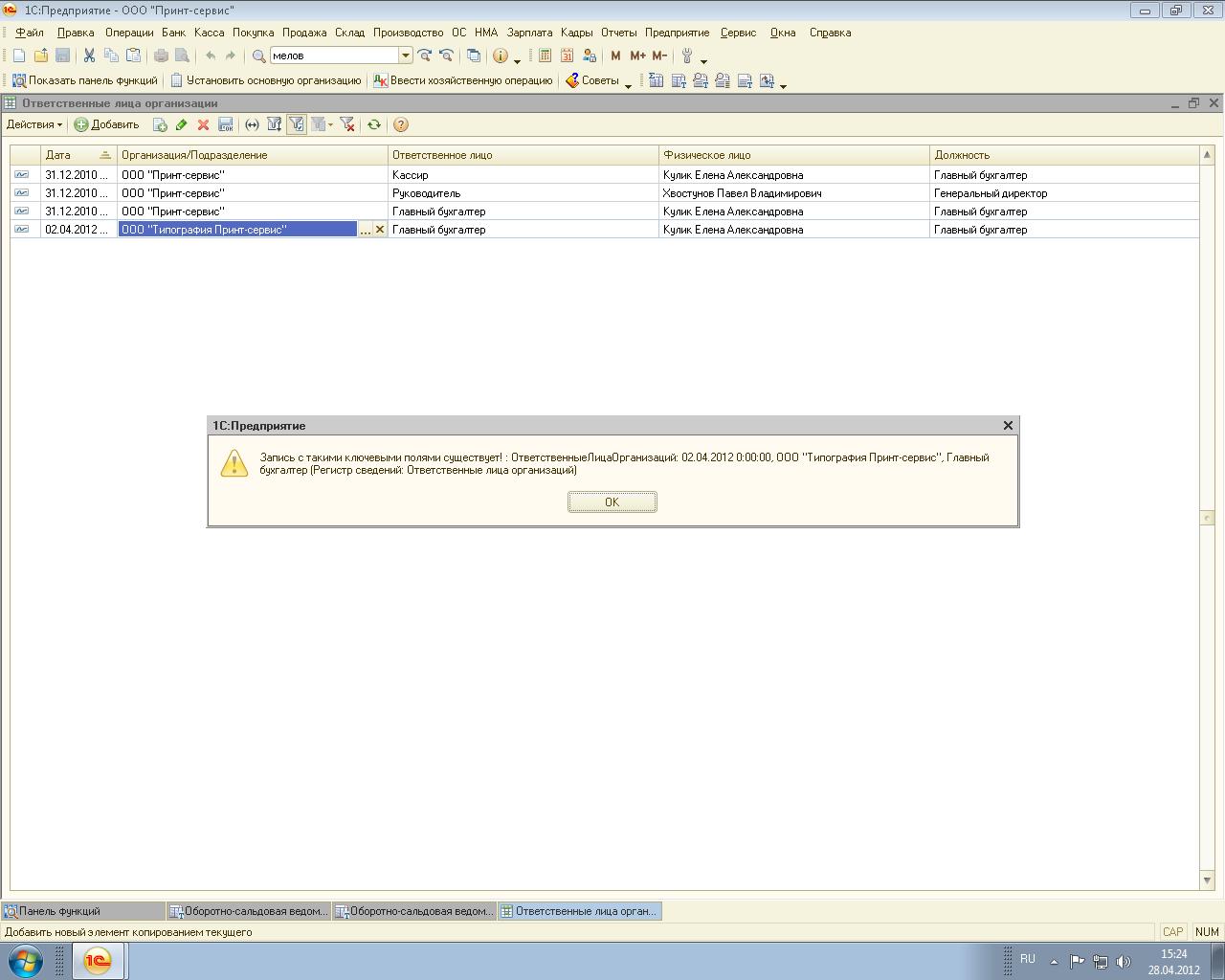
Task: Click the wrench tools icon
Action: [686, 56]
